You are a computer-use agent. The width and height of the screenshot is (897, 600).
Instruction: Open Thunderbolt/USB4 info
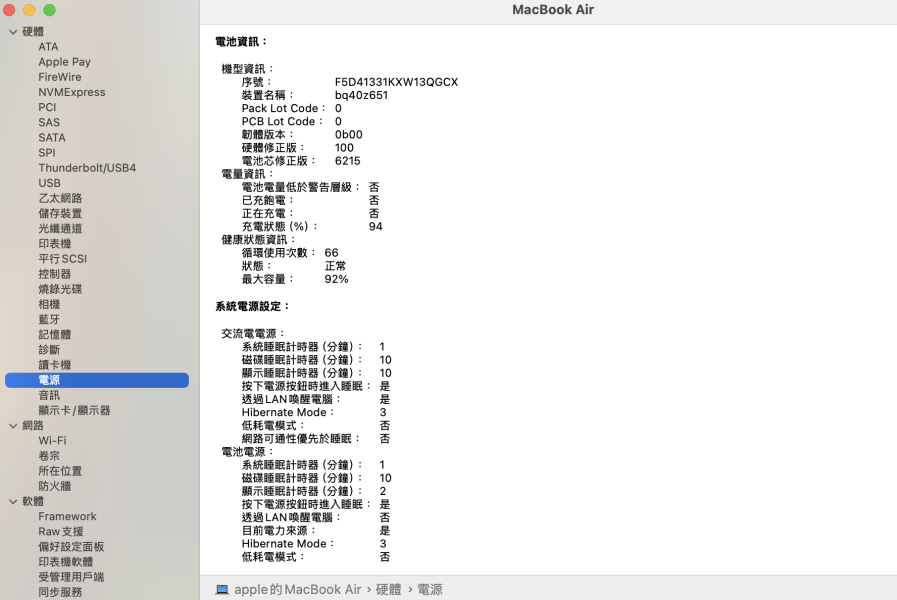(x=87, y=168)
